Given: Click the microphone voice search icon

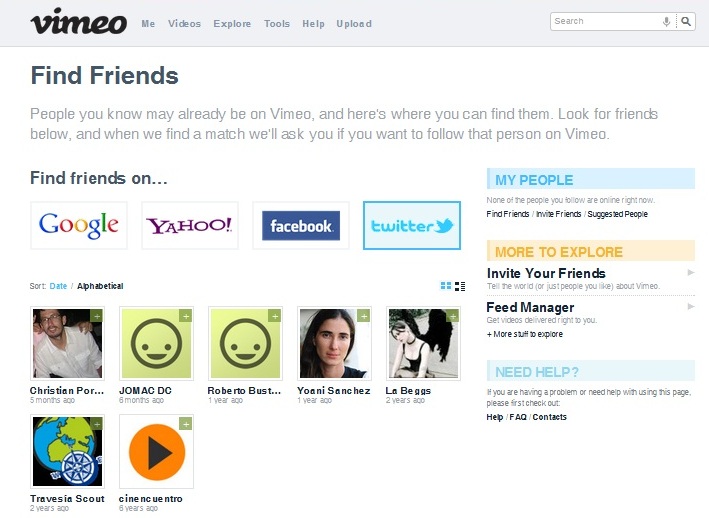Looking at the screenshot, I should (x=666, y=21).
